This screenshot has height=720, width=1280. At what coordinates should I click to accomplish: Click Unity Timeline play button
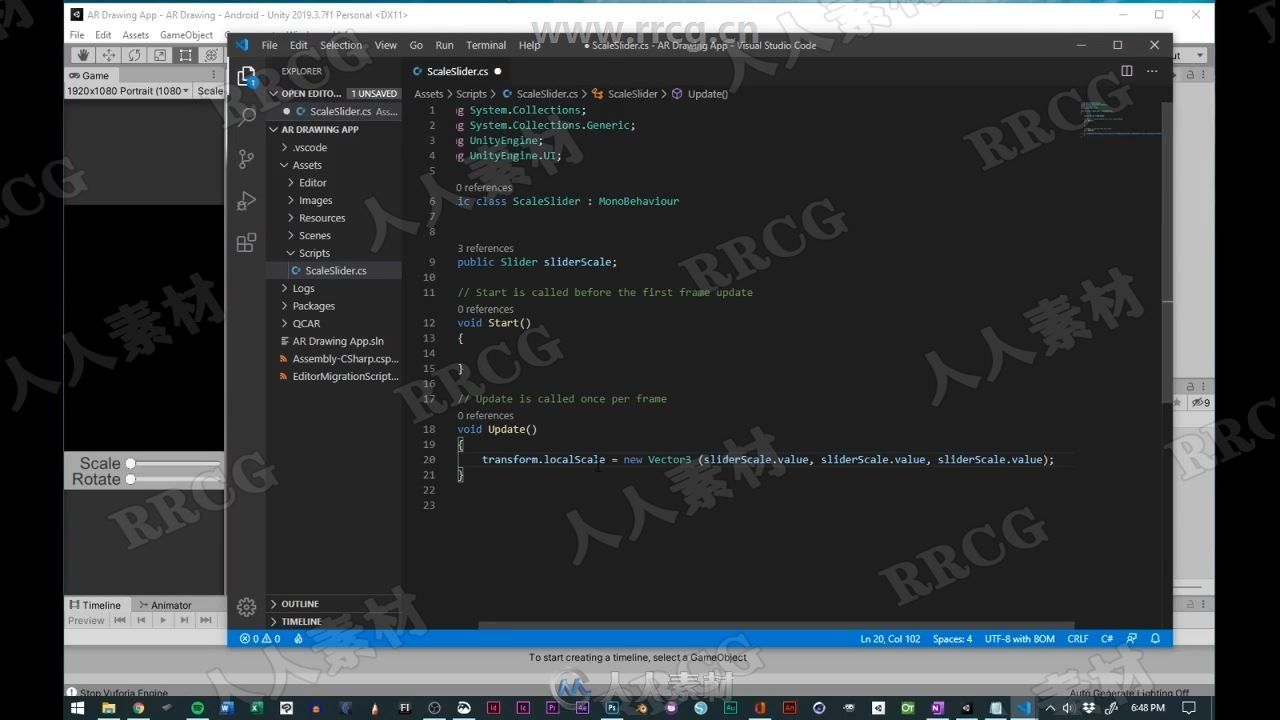click(x=163, y=620)
